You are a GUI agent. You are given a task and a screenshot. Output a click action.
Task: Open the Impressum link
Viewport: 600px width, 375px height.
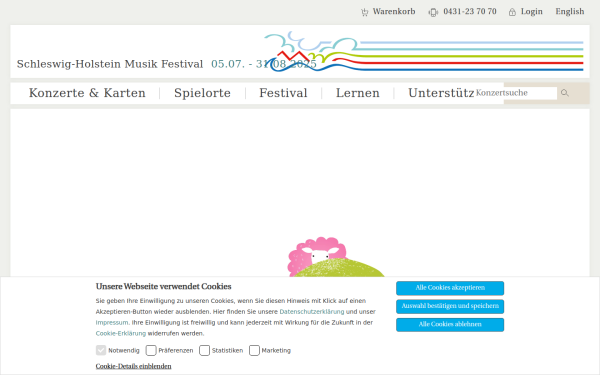[112, 323]
